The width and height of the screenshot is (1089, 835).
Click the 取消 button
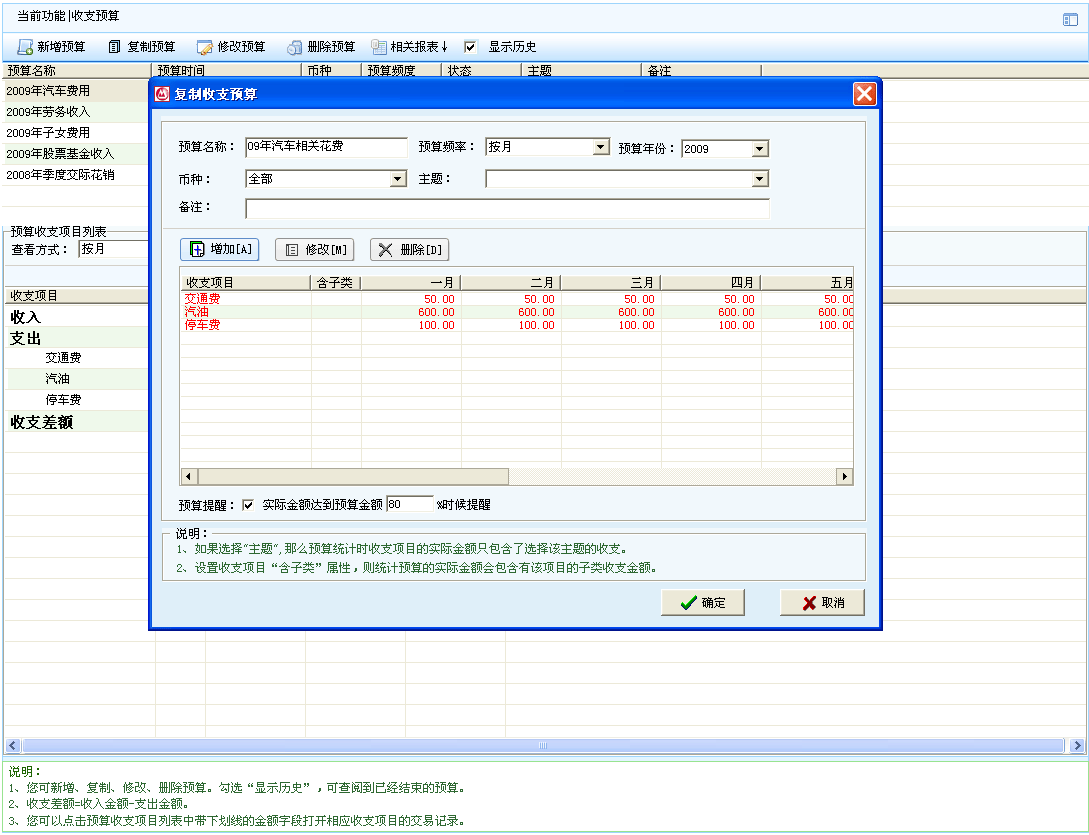pyautogui.click(x=822, y=603)
